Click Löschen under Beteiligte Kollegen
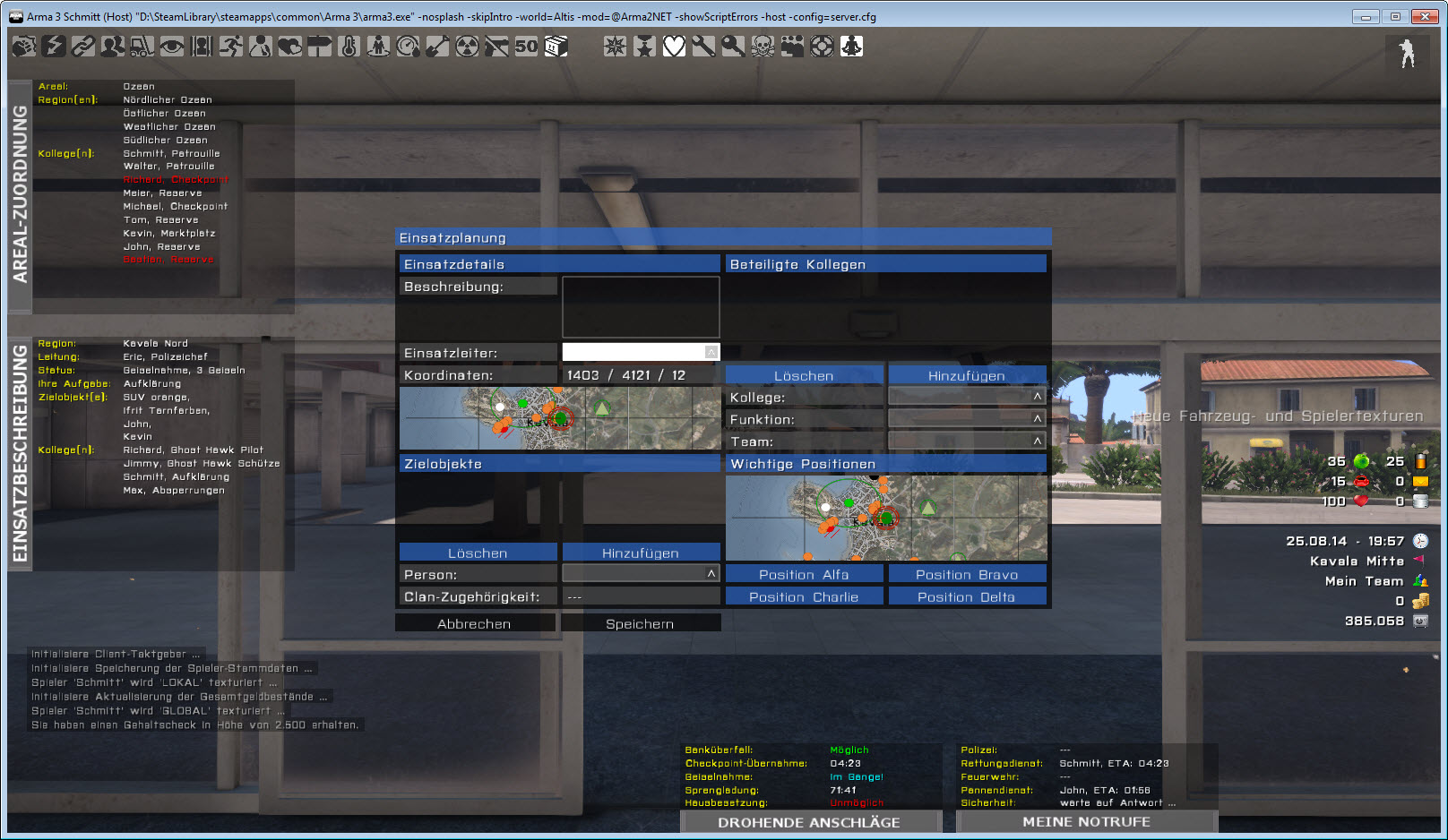This screenshot has width=1448, height=840. coord(804,376)
